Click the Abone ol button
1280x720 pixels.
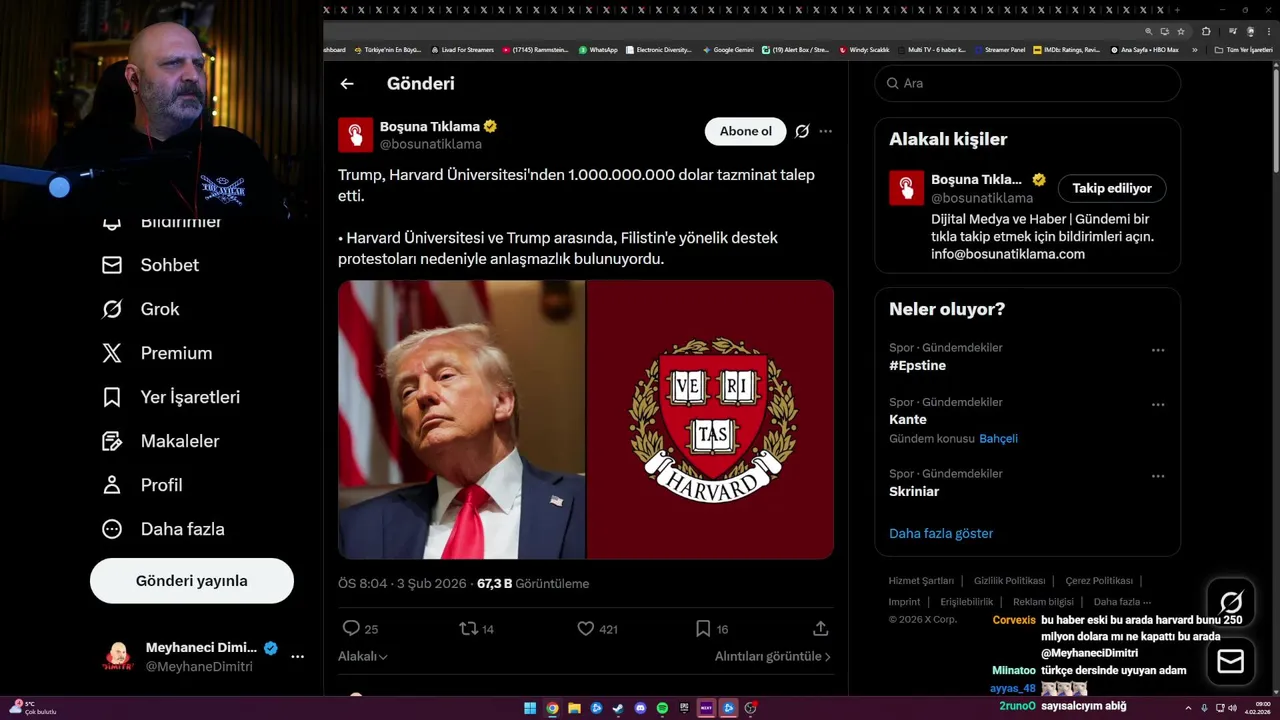745,131
